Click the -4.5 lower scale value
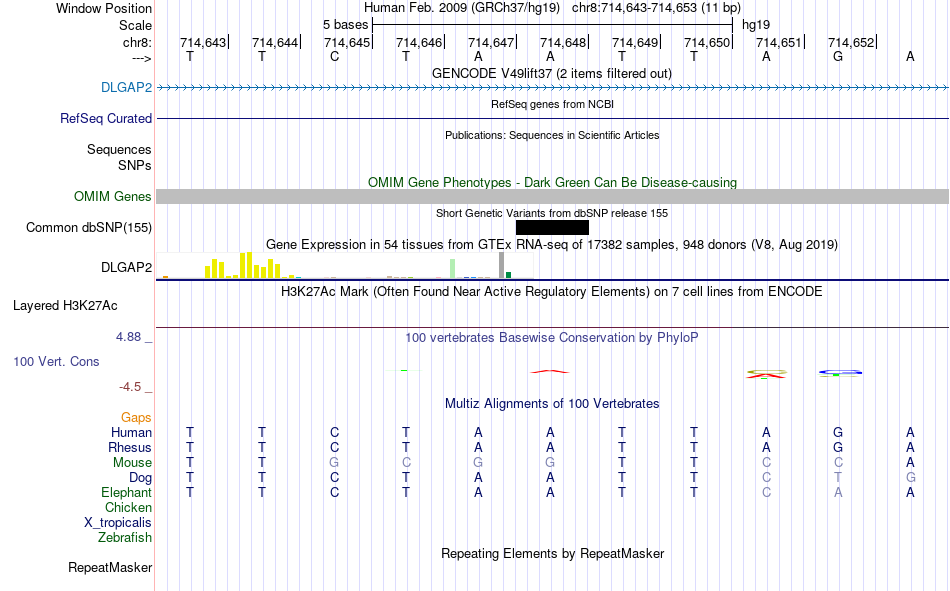 coord(130,387)
